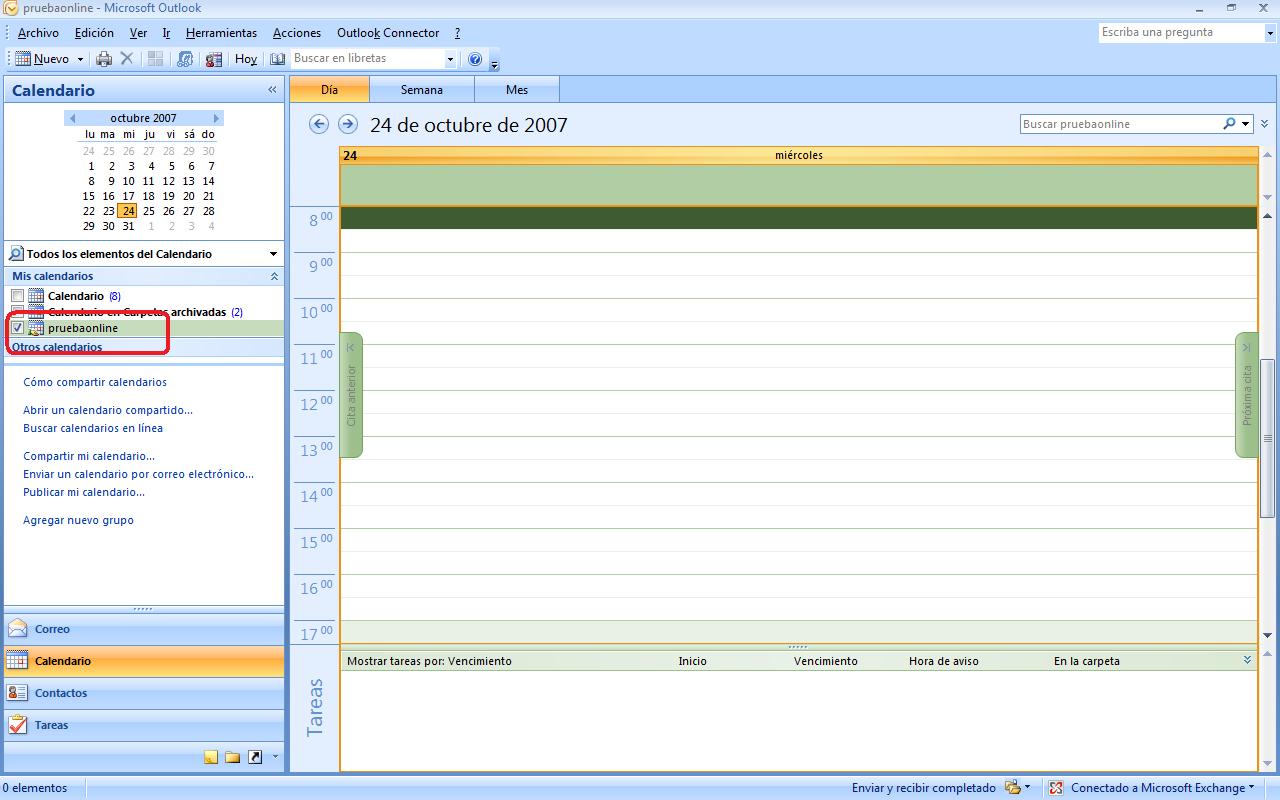Click the Outlook title bar icon
The height and width of the screenshot is (800, 1280).
click(10, 8)
